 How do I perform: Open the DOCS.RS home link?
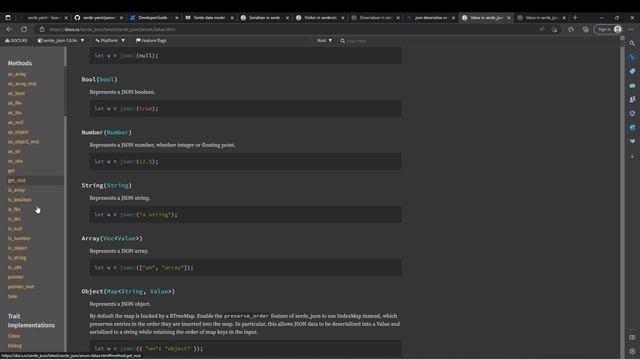(x=16, y=41)
